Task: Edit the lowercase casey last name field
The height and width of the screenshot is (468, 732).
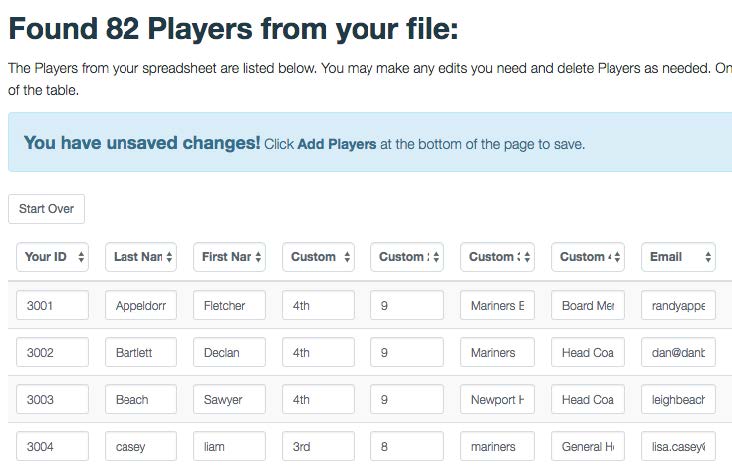Action: (141, 447)
